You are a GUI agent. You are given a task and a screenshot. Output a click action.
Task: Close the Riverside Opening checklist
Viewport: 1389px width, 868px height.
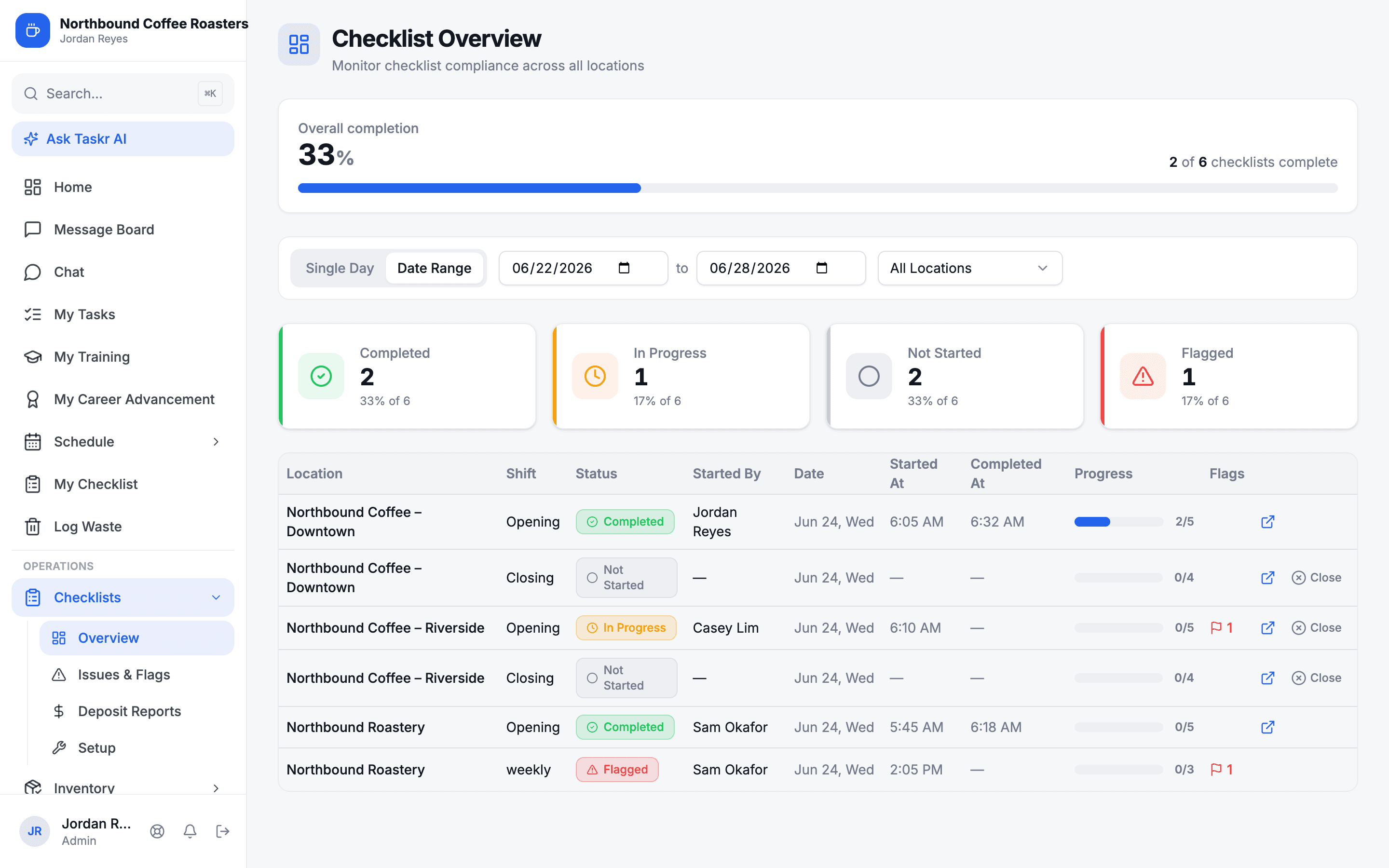click(x=1316, y=628)
